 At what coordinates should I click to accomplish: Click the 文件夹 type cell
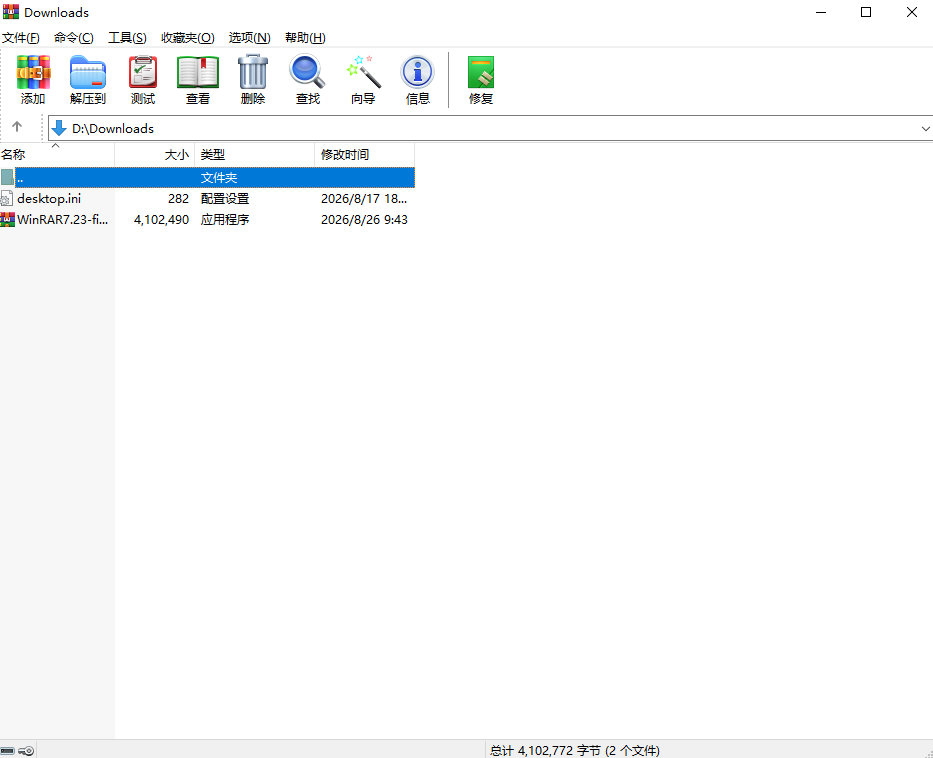click(x=219, y=177)
